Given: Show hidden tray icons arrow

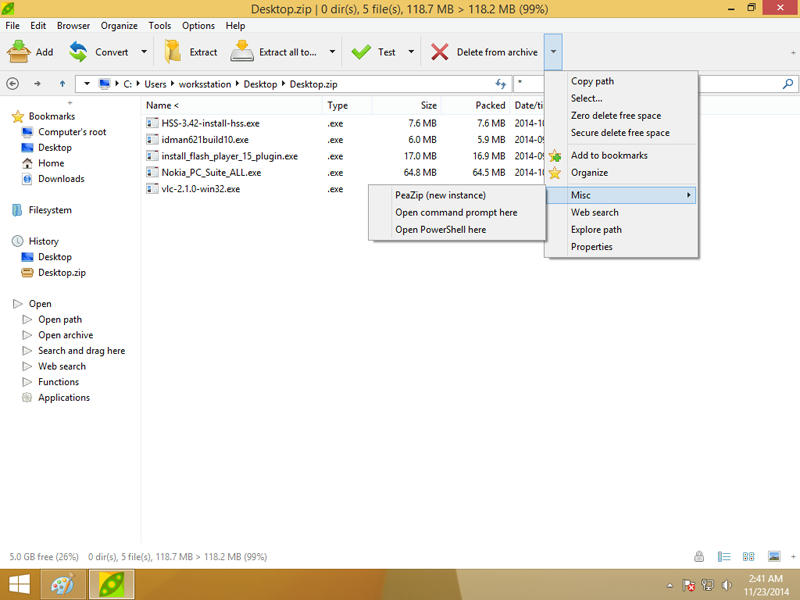Looking at the screenshot, I should [669, 586].
